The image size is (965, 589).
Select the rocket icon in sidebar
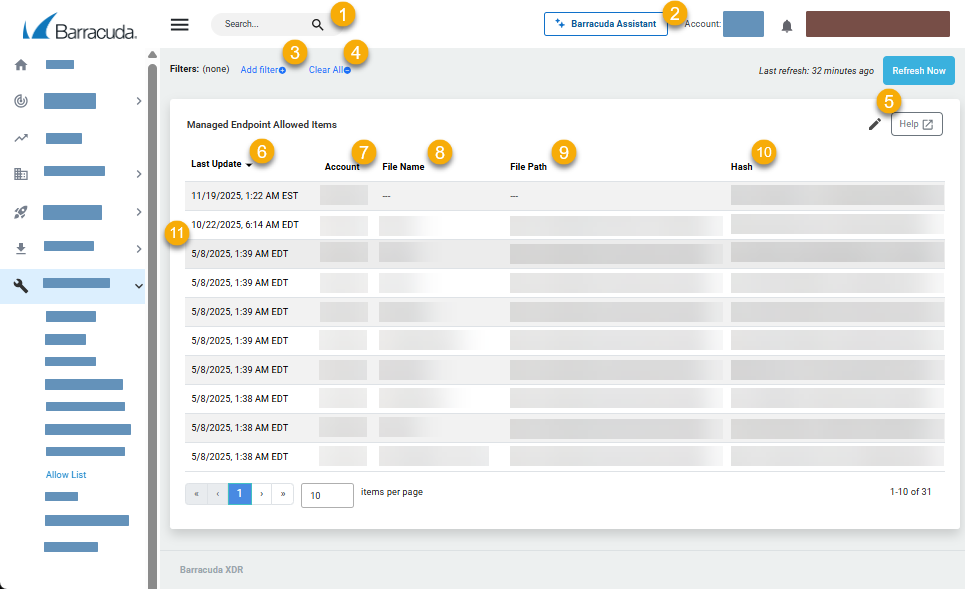click(21, 212)
